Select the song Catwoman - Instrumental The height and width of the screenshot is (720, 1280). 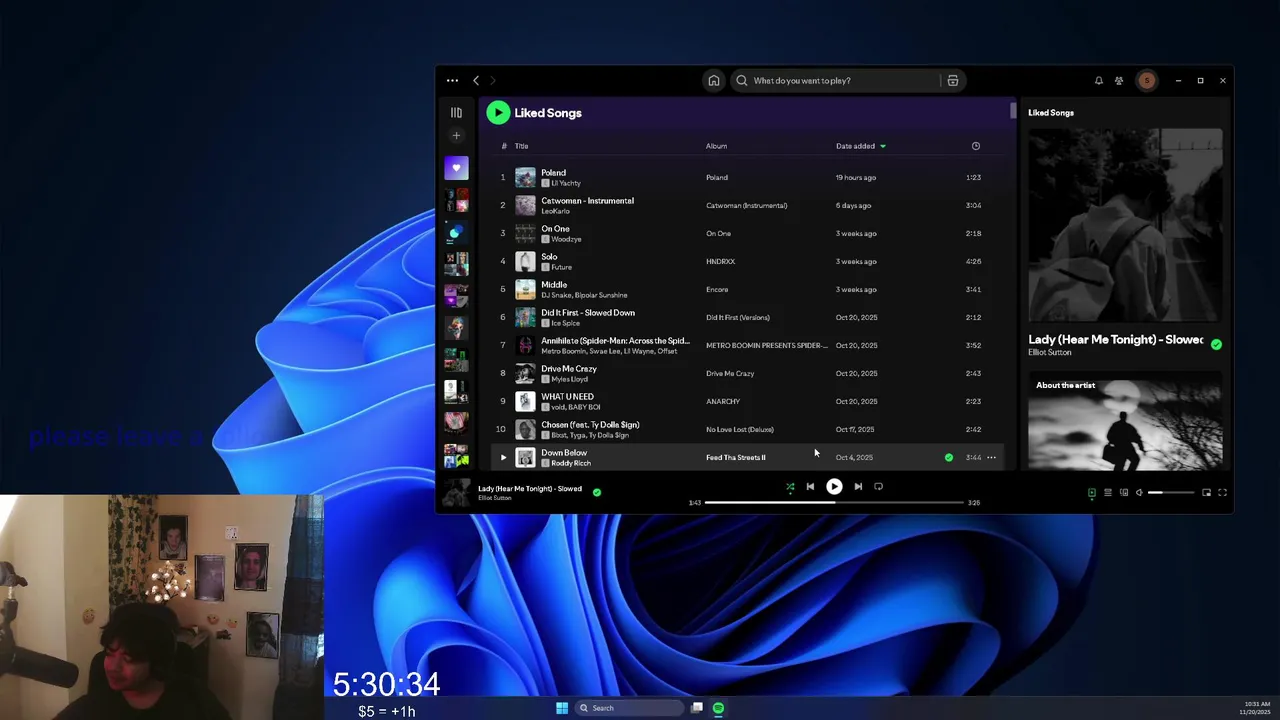tap(587, 200)
